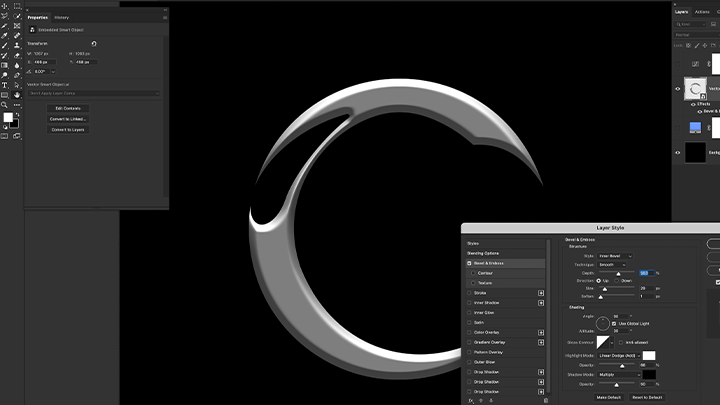Enable the Satin effect checkbox
Viewport: 720px width, 405px height.
click(469, 322)
